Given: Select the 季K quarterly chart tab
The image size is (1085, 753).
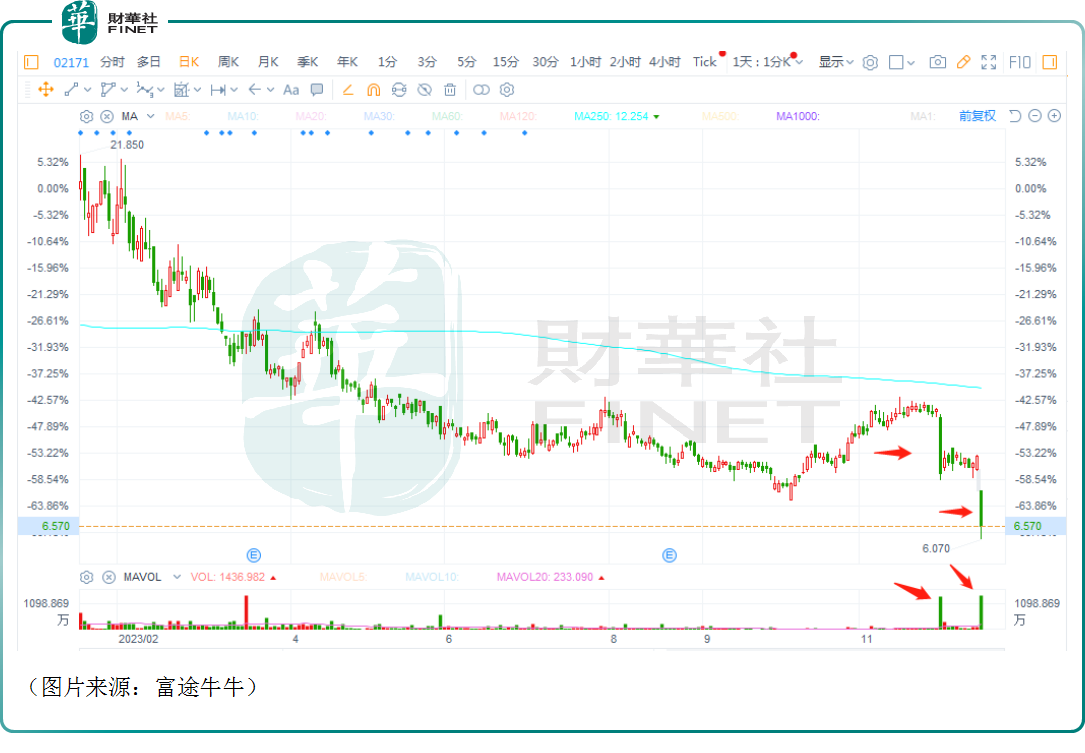Looking at the screenshot, I should 308,62.
